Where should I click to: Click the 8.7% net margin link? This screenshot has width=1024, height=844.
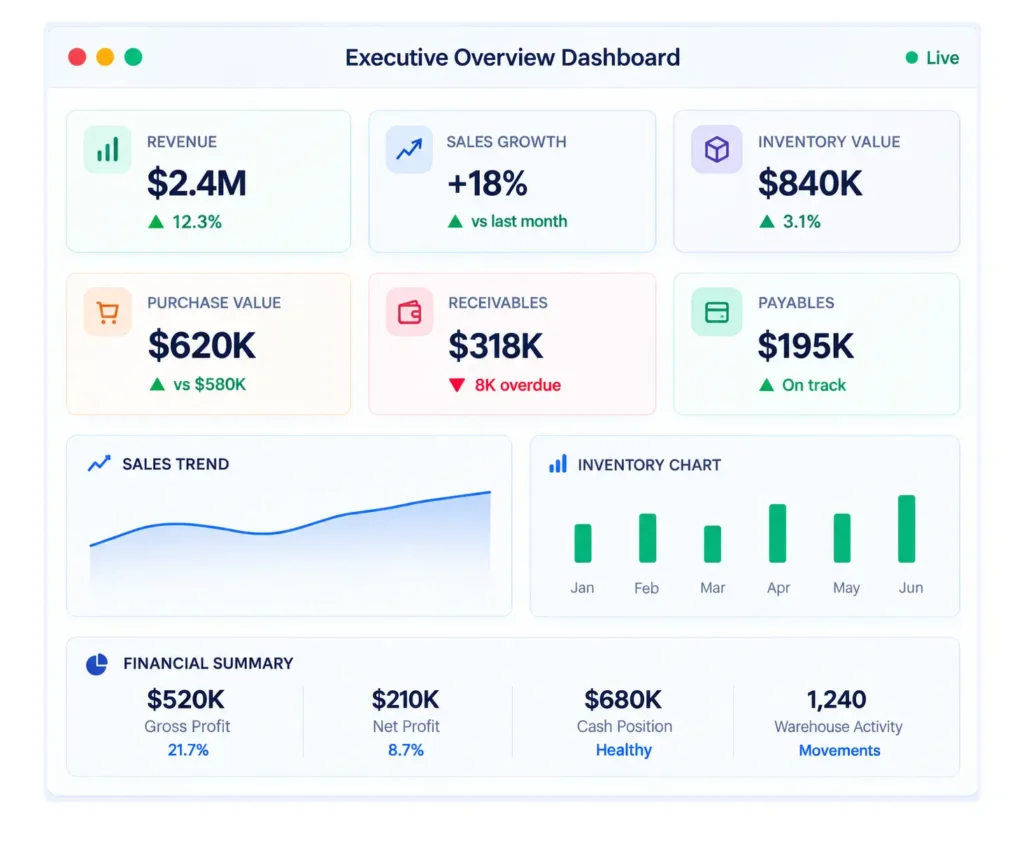406,750
